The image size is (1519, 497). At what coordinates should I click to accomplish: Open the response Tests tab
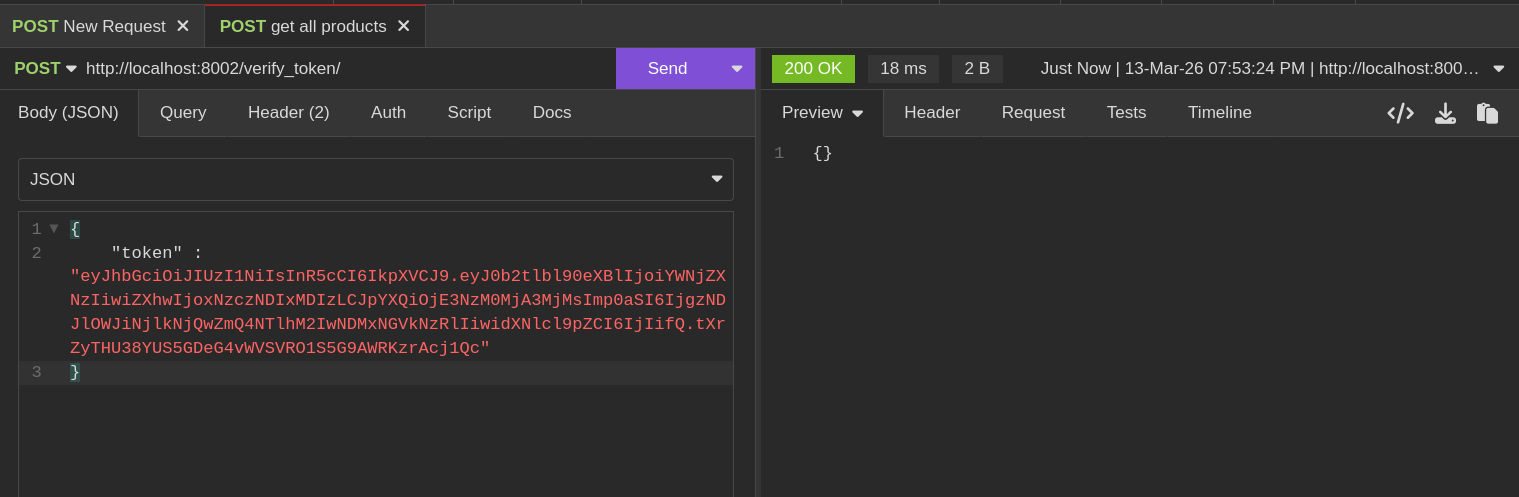click(x=1126, y=113)
